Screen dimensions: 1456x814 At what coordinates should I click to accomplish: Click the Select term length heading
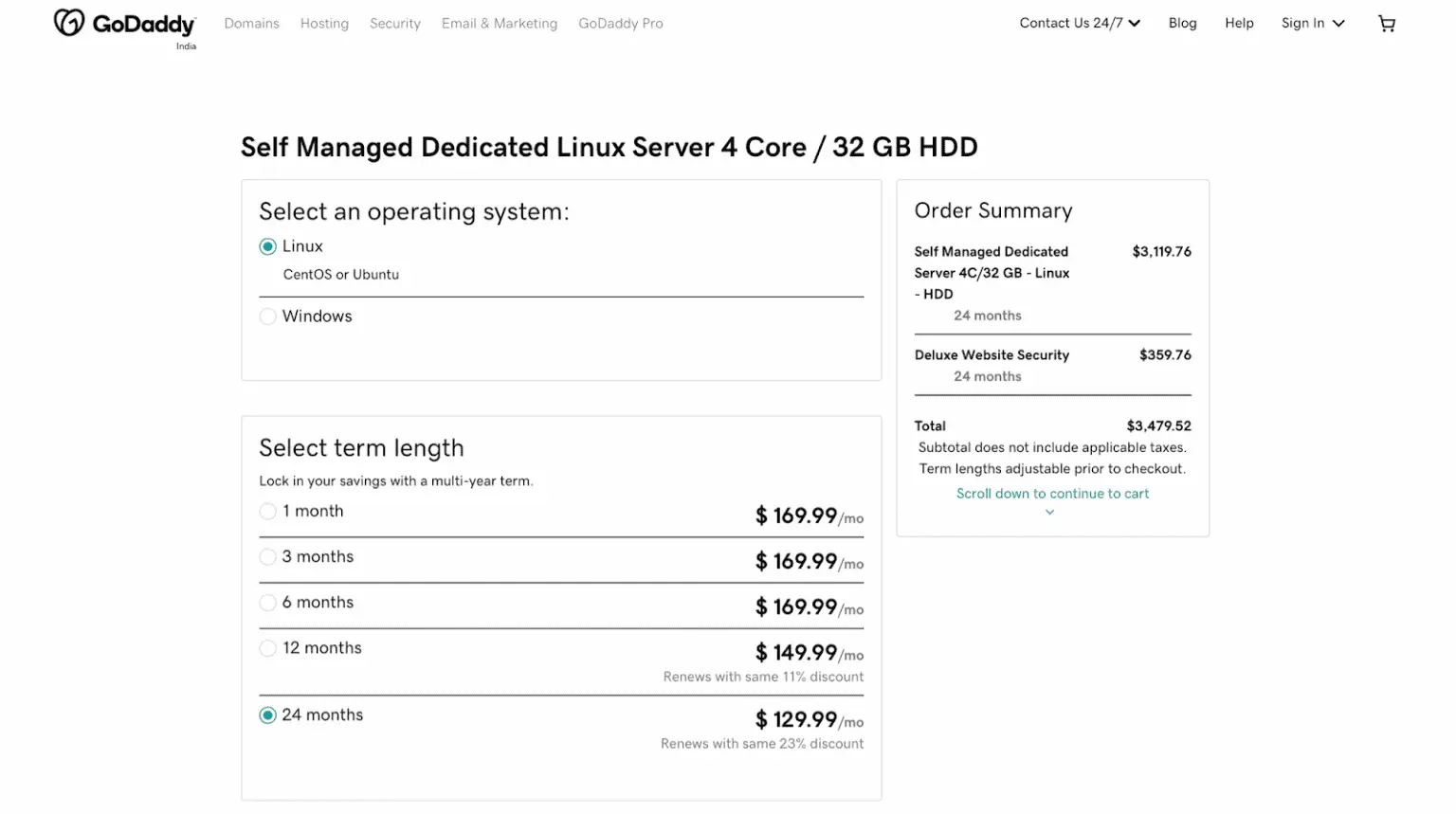(361, 448)
